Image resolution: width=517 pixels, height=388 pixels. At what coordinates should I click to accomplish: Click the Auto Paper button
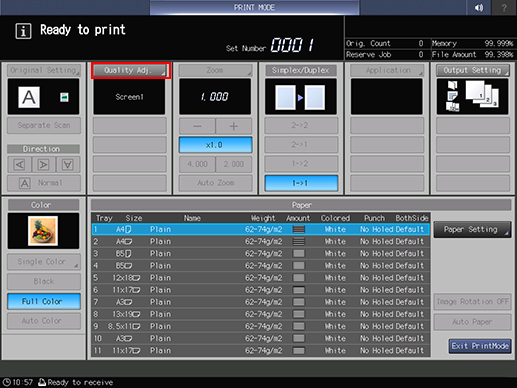472,322
